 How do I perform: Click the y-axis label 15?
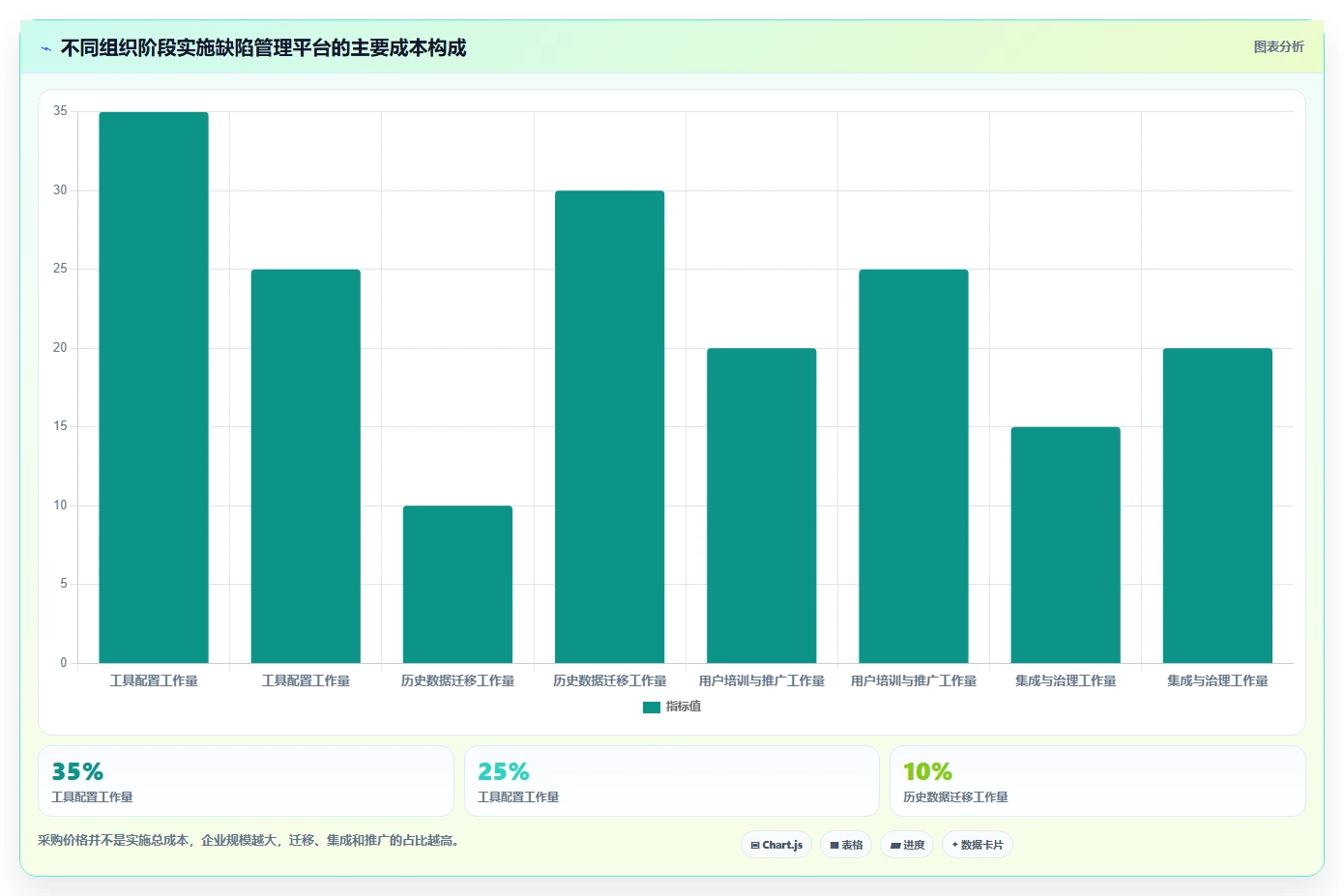(x=61, y=426)
